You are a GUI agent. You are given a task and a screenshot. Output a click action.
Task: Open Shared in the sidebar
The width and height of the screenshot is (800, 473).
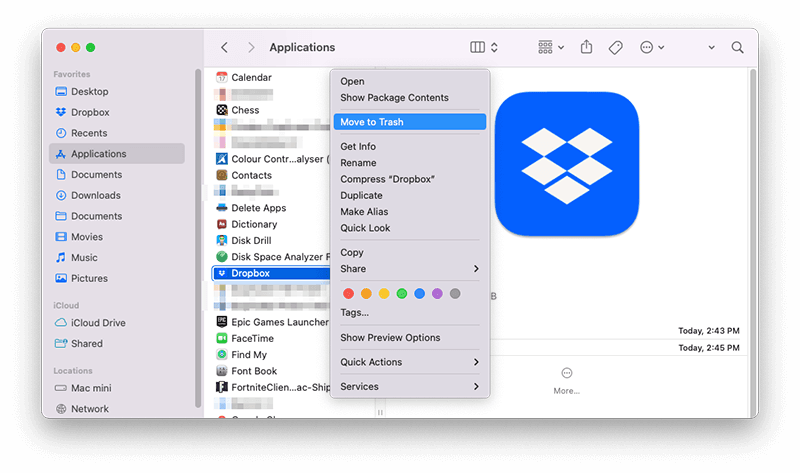click(x=87, y=344)
